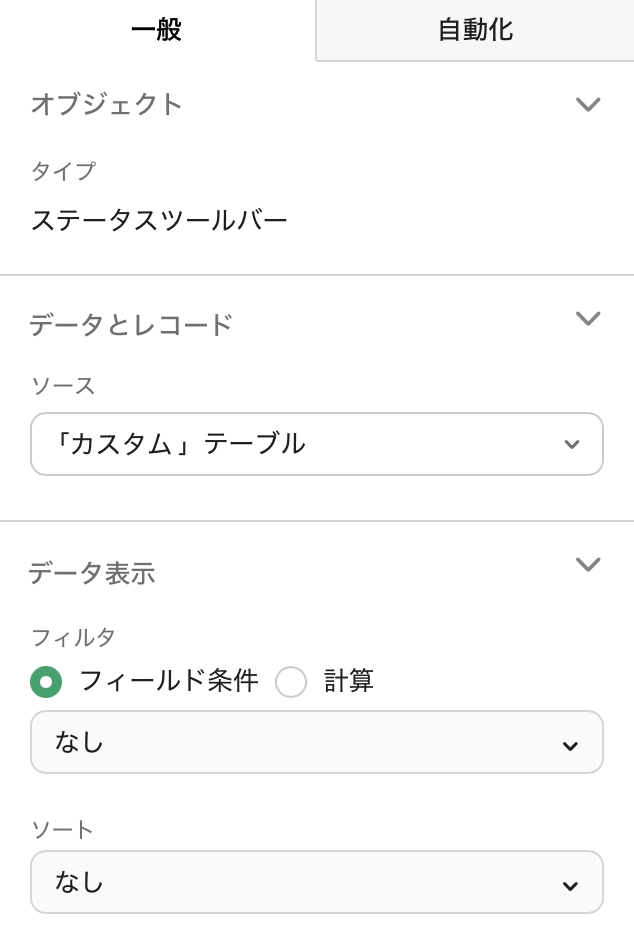Click the chevron on the ソース selector
Image resolution: width=634 pixels, height=944 pixels.
[573, 443]
